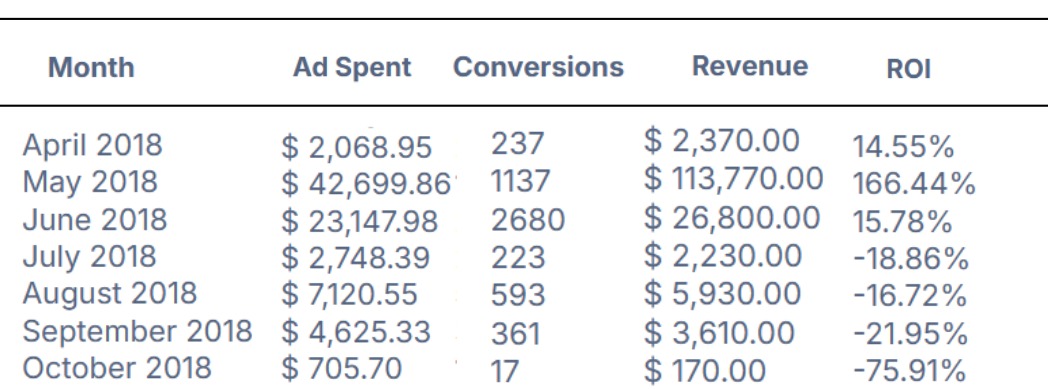Viewport: 1048px width, 389px height.
Task: Click the Month column header
Action: 91,68
